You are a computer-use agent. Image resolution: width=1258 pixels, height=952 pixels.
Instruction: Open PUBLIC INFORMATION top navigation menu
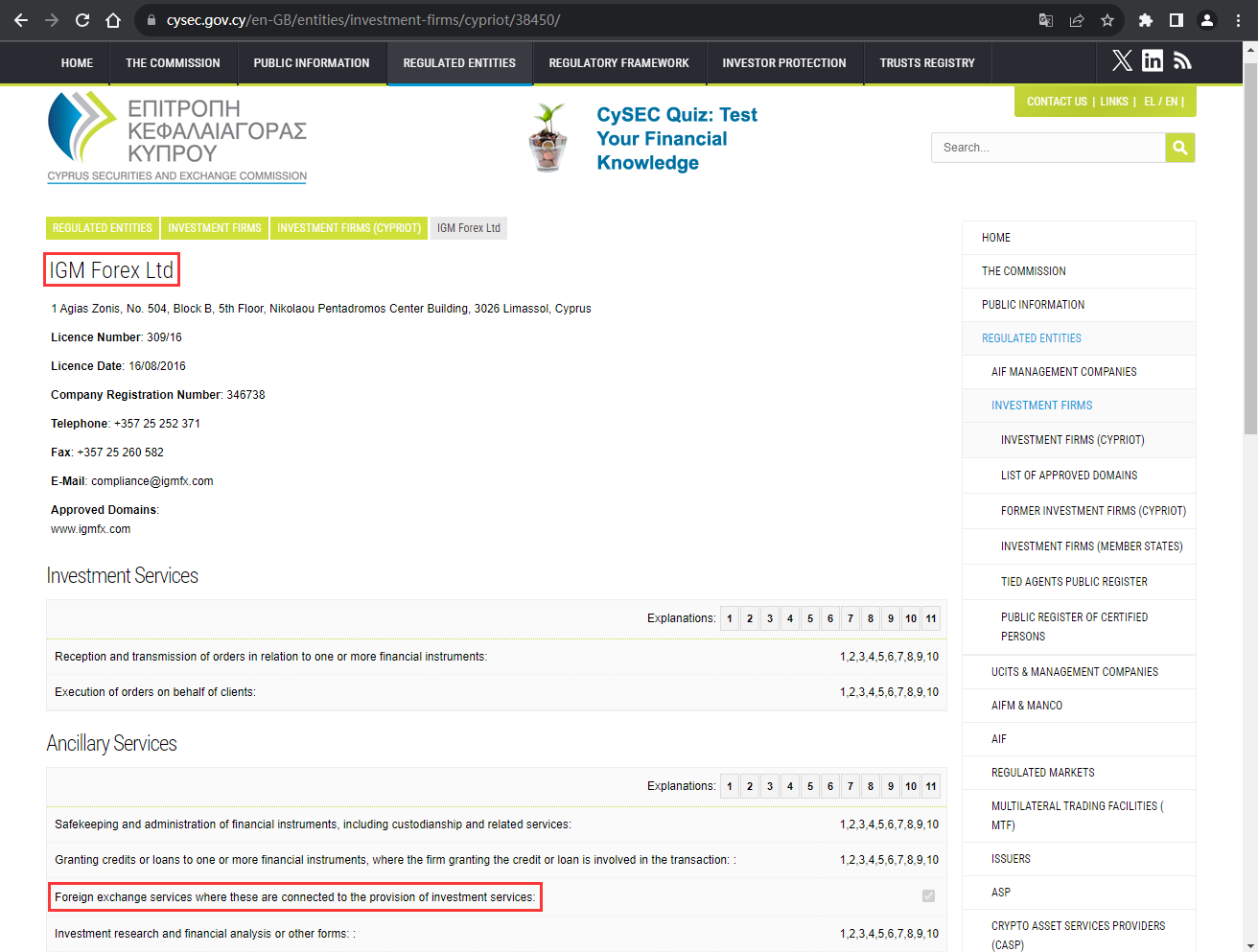coord(312,63)
